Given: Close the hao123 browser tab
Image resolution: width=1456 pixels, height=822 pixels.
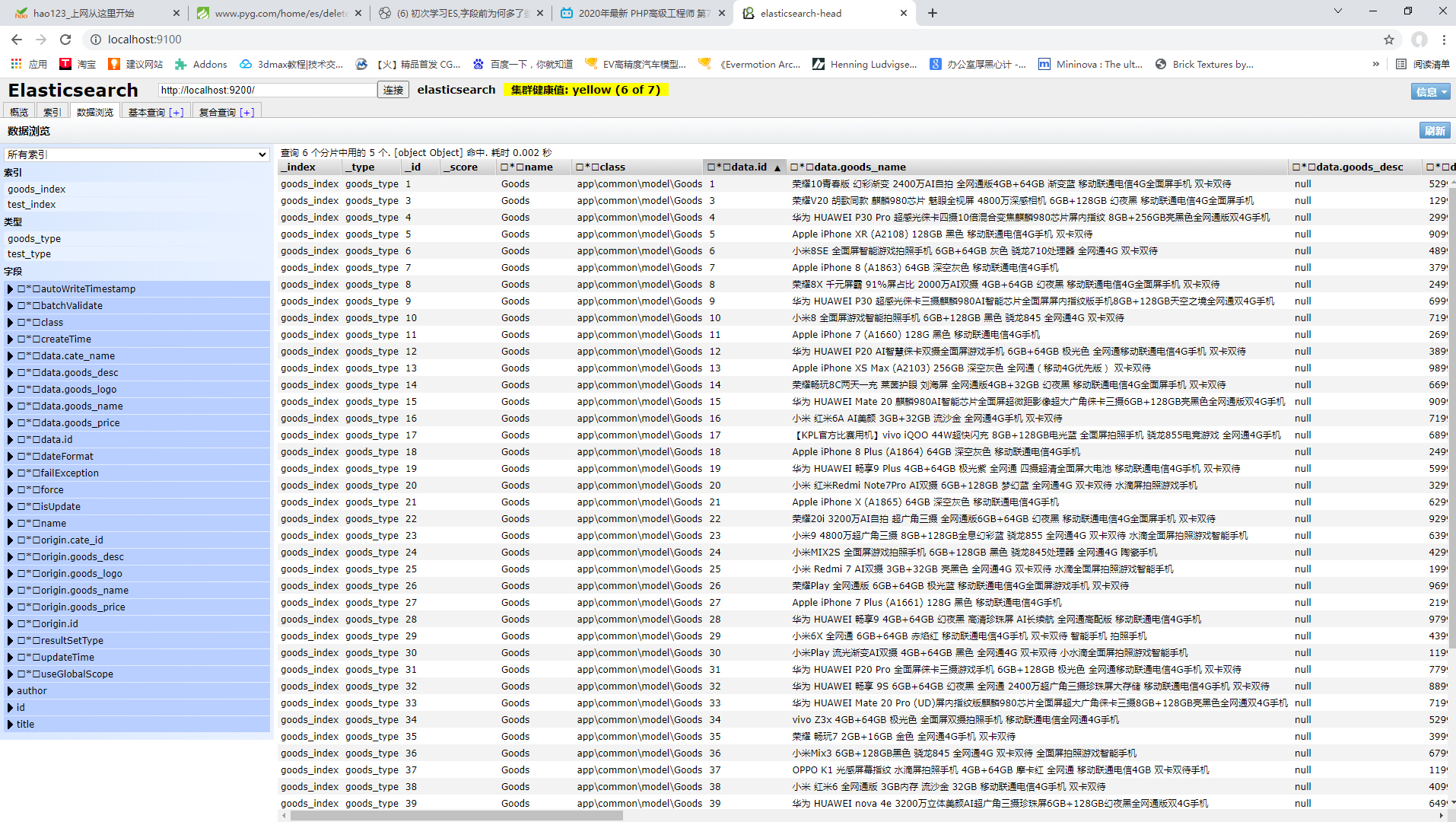Looking at the screenshot, I should (x=176, y=13).
